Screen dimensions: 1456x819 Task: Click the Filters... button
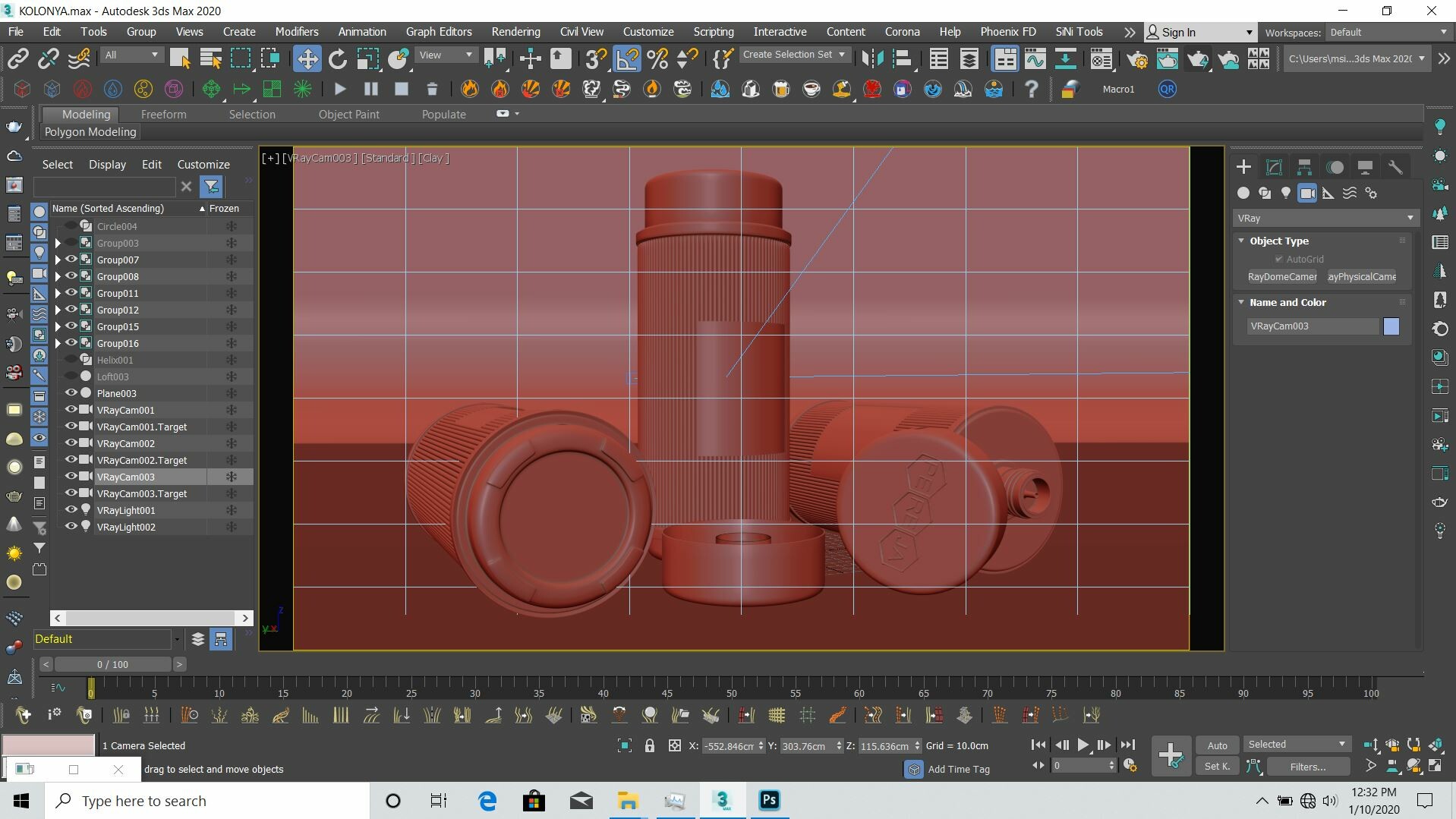[1307, 767]
